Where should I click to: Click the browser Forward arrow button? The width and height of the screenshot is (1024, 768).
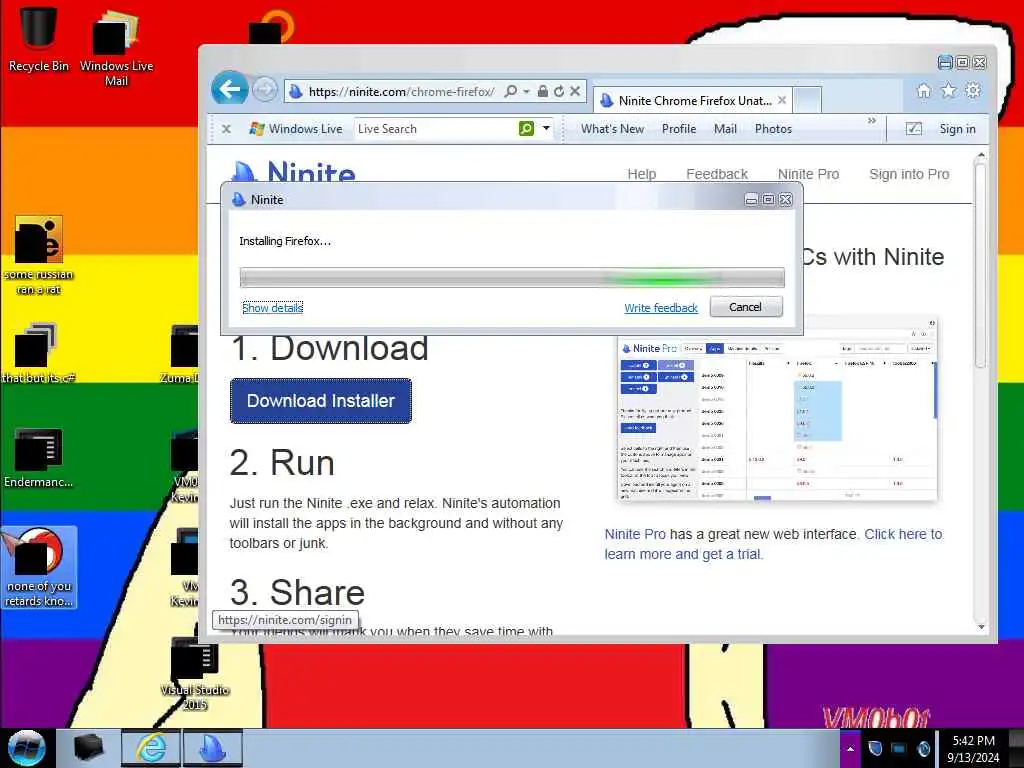click(x=264, y=89)
